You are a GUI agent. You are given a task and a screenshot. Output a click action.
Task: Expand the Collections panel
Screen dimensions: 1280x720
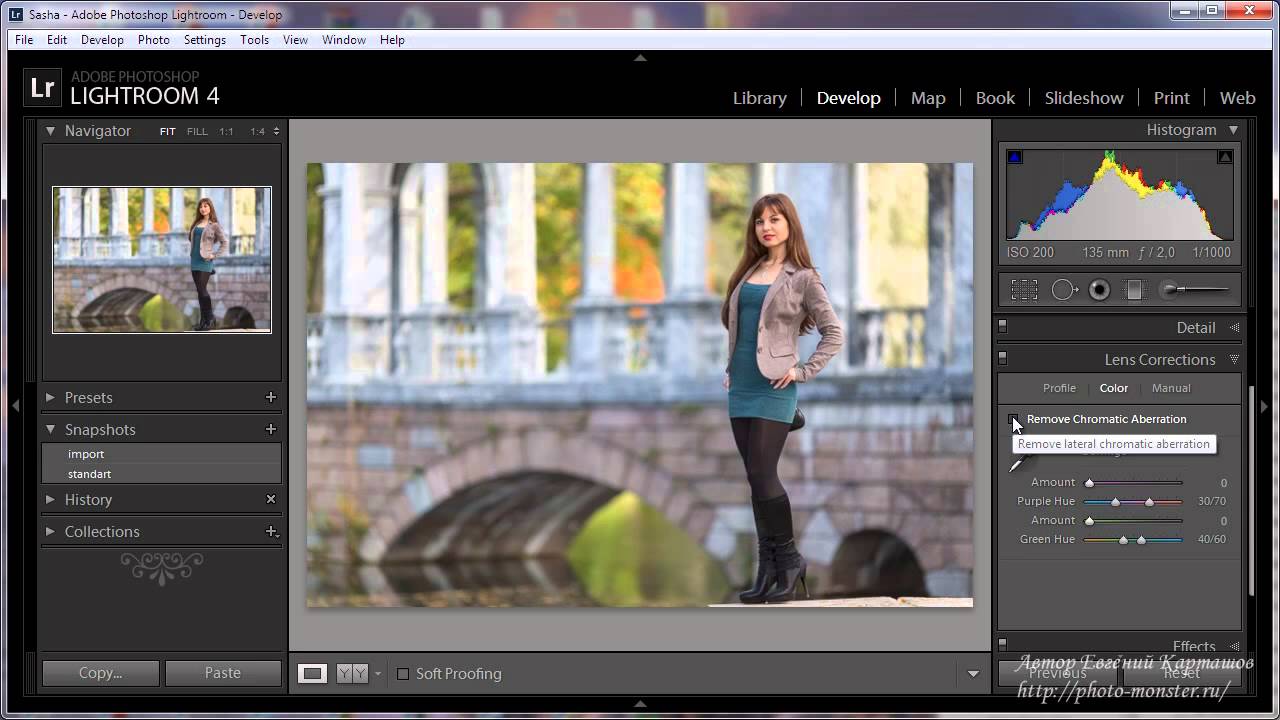[x=50, y=531]
